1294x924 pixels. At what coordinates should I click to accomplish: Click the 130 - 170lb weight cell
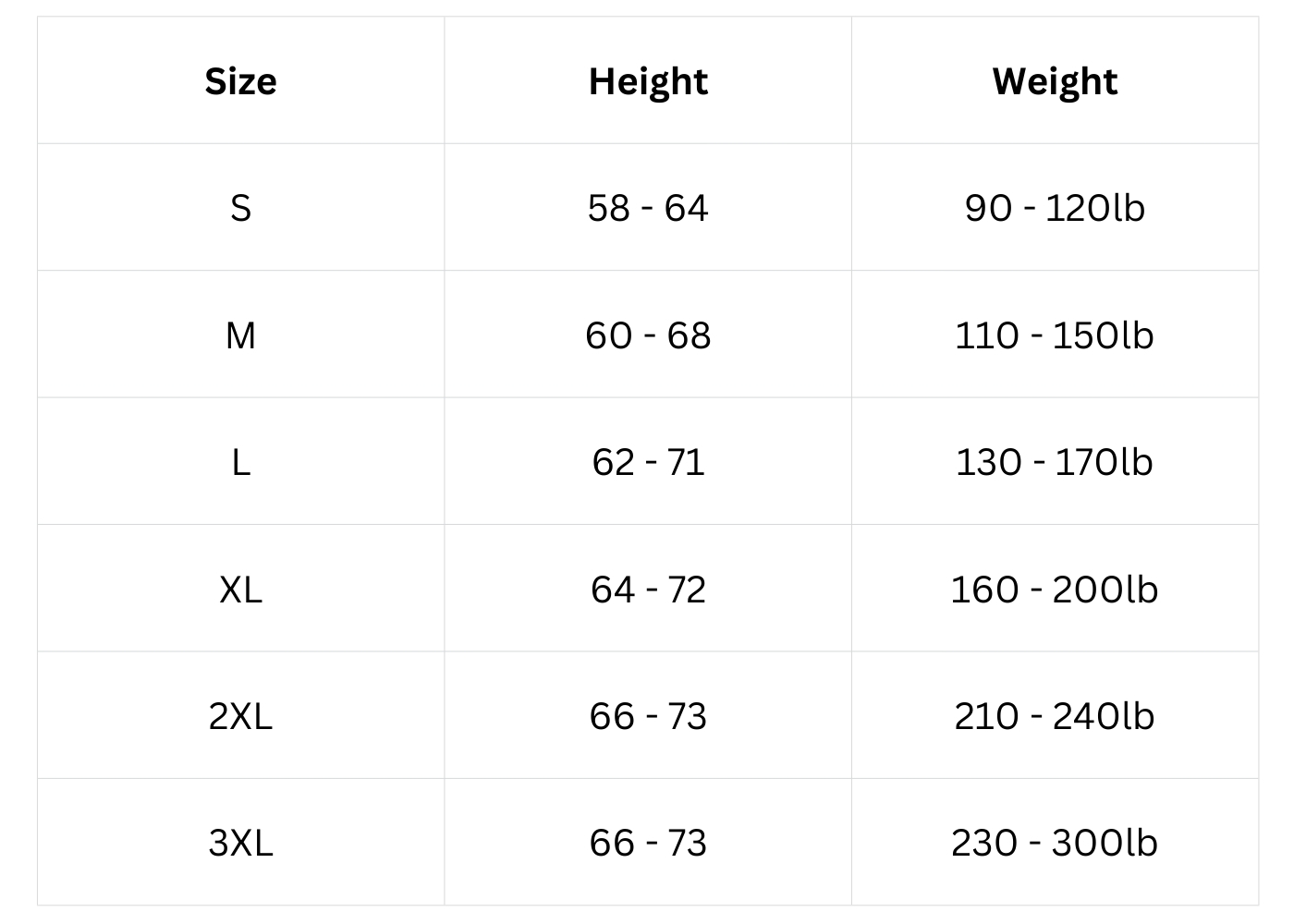[1055, 461]
